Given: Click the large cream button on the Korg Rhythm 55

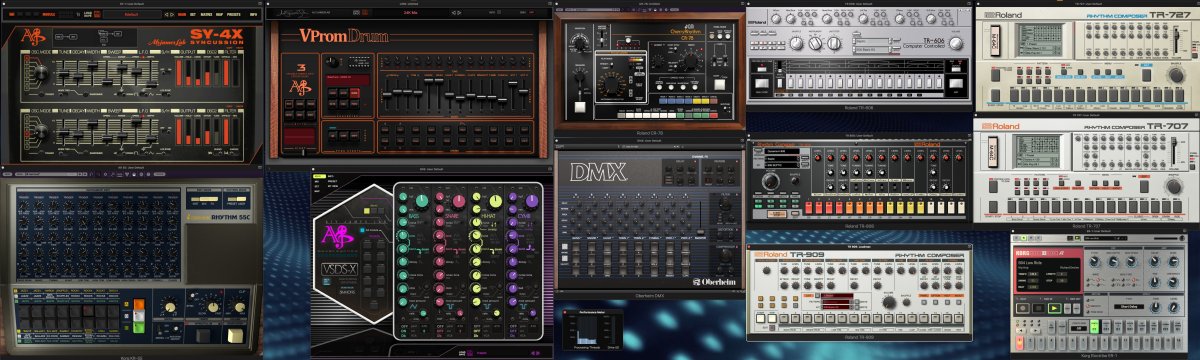Looking at the screenshot, I should click(x=235, y=335).
